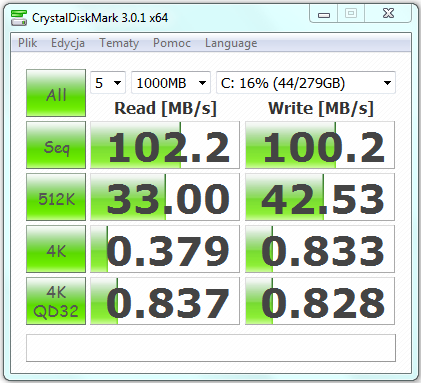Image resolution: width=421 pixels, height=383 pixels.
Task: Open the Pomoc menu
Action: tap(172, 43)
